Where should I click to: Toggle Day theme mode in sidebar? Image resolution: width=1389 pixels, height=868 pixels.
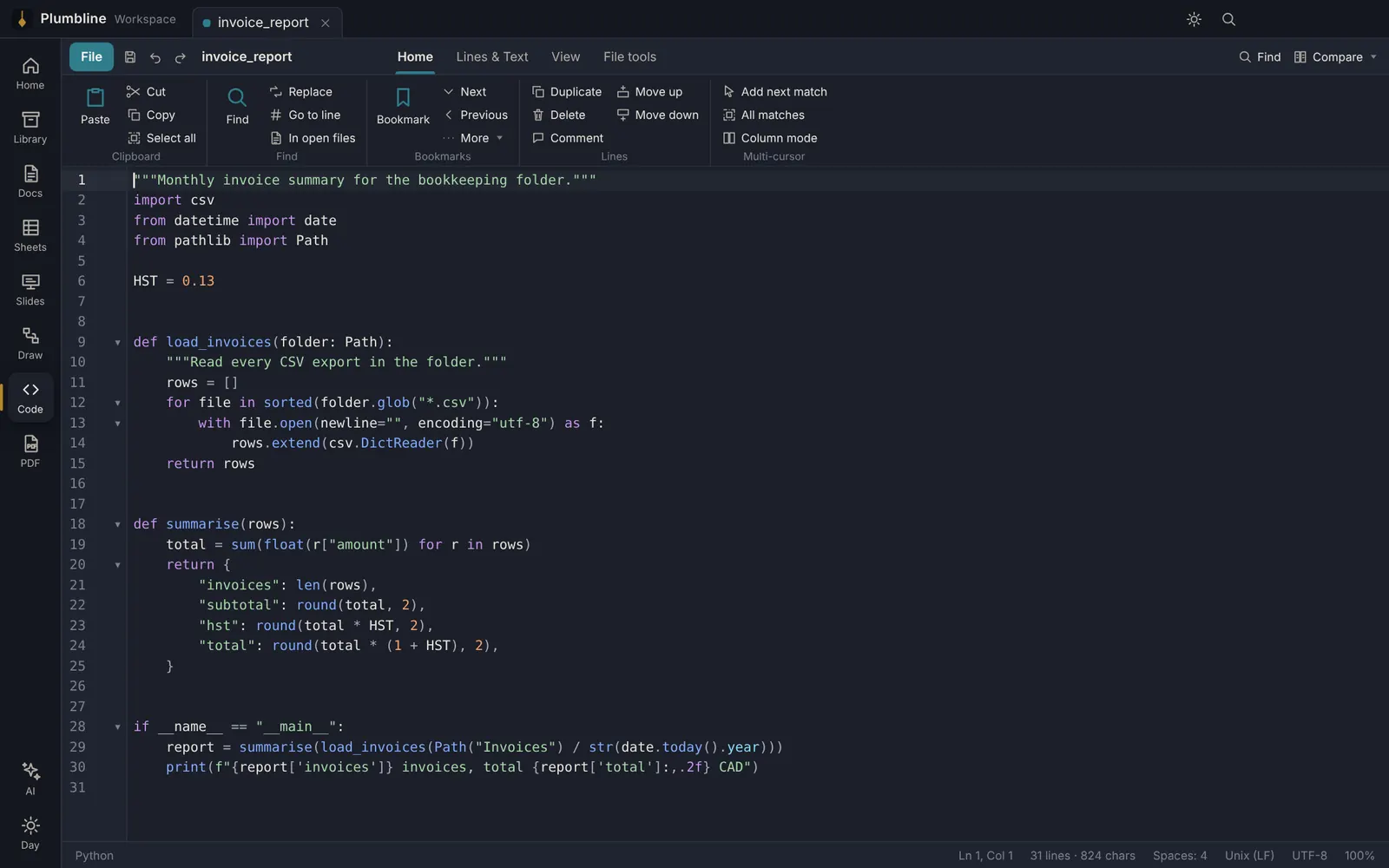click(30, 833)
